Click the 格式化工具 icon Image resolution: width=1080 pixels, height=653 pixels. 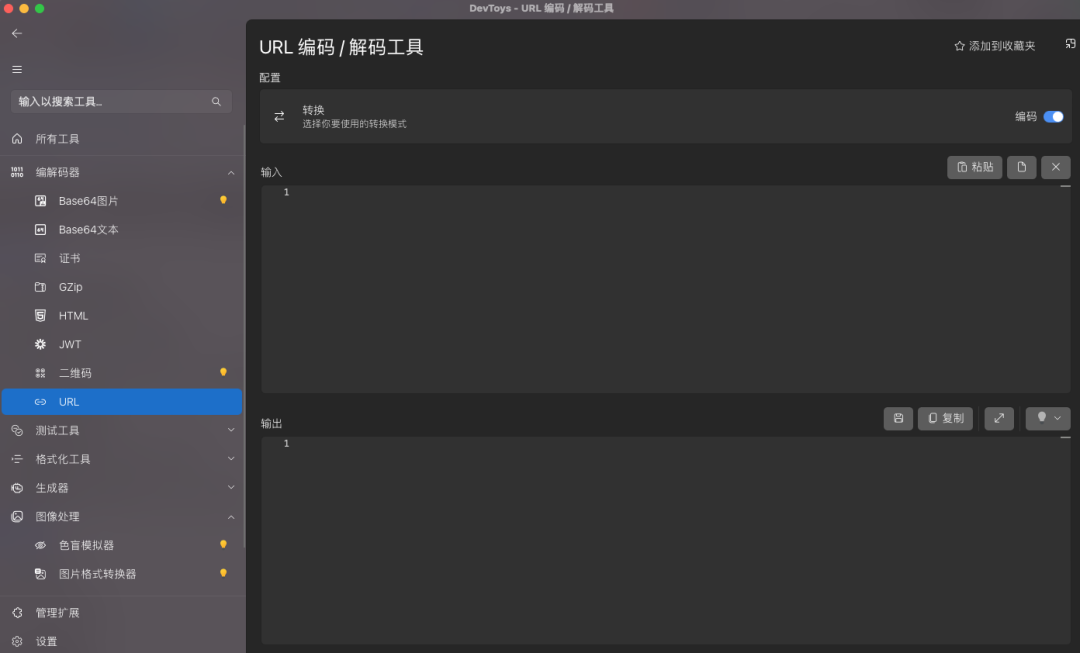pos(17,459)
